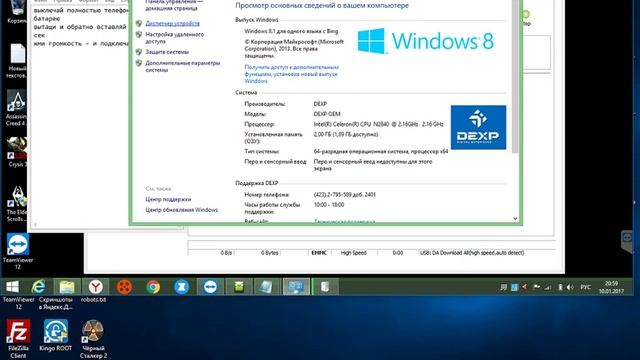Switch the РУС input language indicator
640x360 pixels.
click(x=586, y=287)
